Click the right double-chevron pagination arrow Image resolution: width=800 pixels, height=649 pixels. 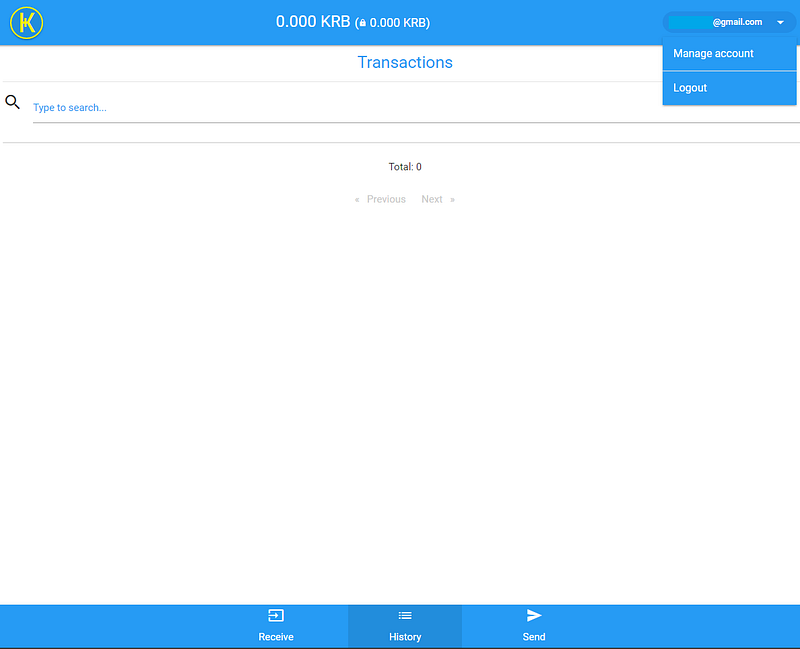click(x=452, y=199)
